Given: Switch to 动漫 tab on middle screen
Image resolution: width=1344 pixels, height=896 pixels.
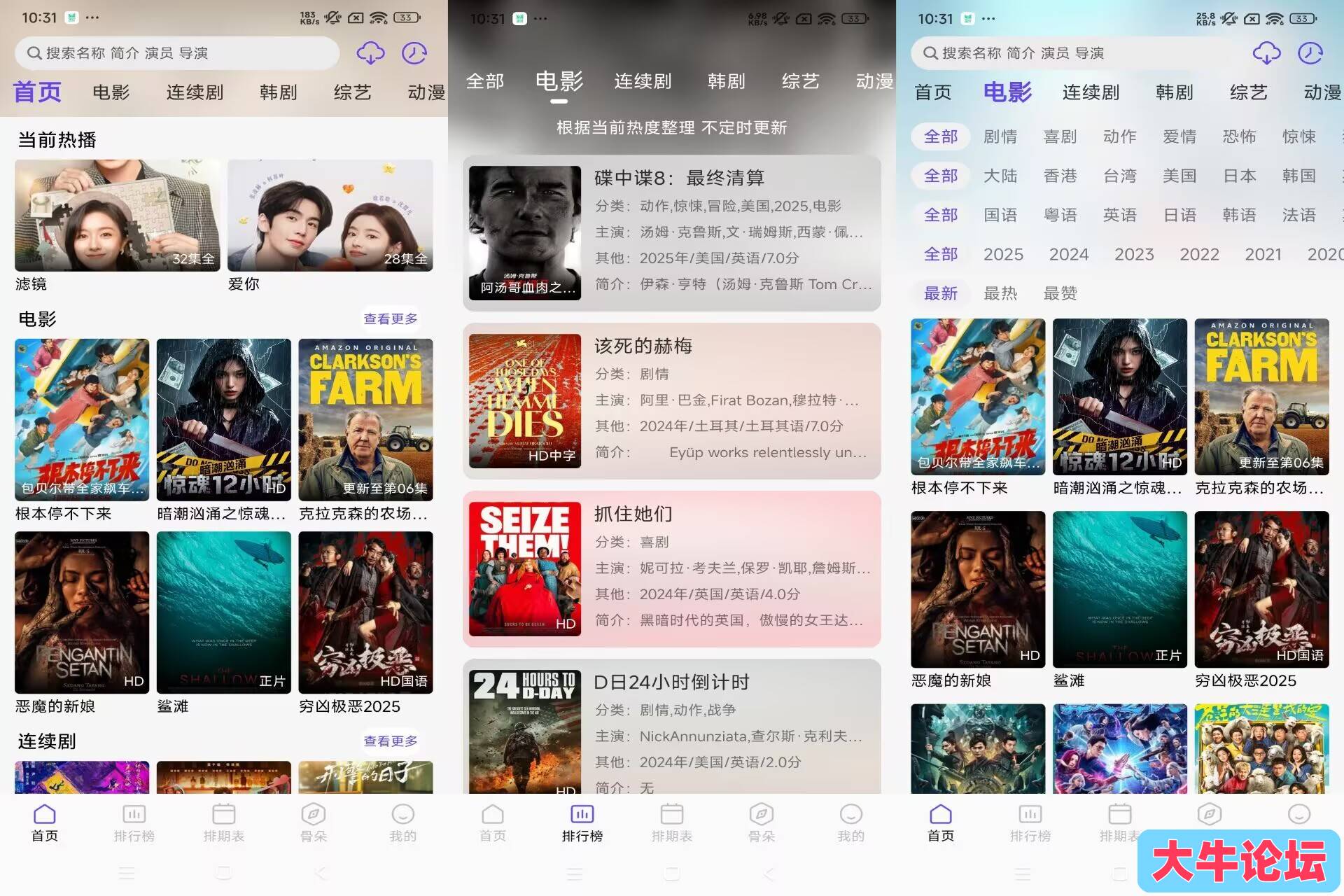Looking at the screenshot, I should (874, 81).
